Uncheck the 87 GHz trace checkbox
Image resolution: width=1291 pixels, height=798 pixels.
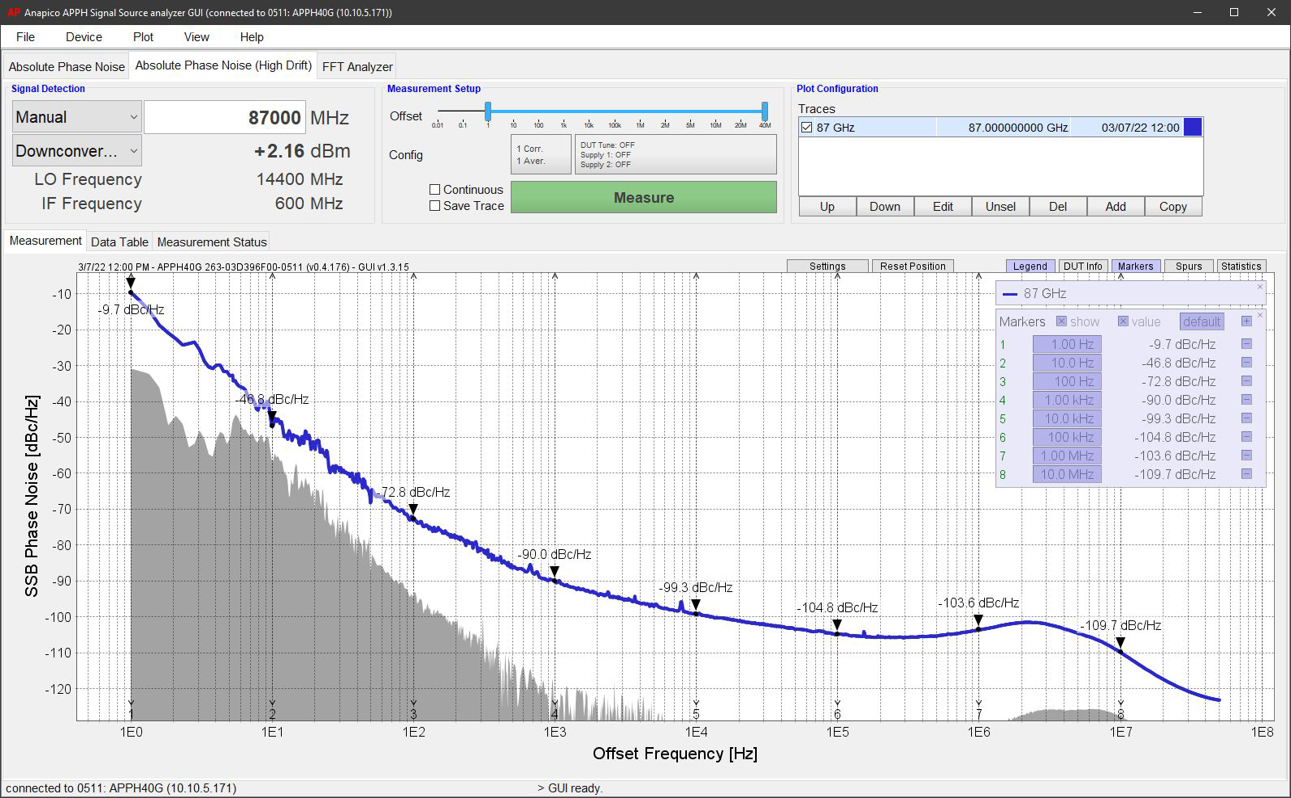806,127
